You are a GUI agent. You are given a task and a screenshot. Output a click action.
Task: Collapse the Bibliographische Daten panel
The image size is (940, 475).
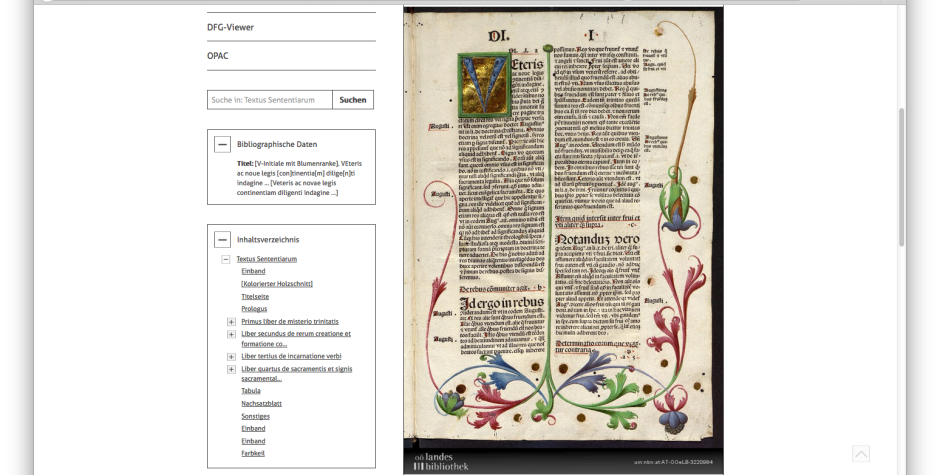pos(222,144)
